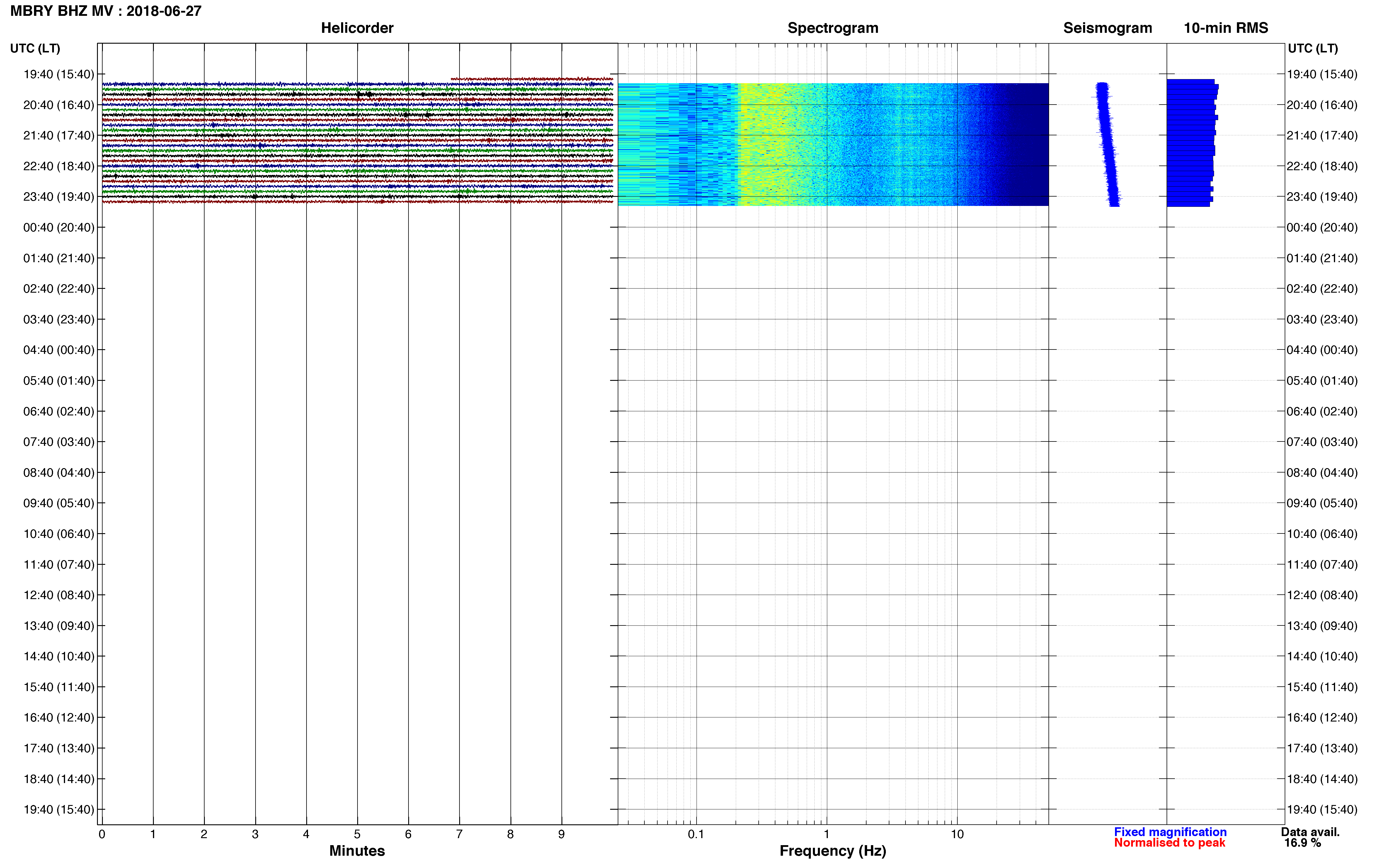This screenshot has width=1389, height=868.
Task: Click the left '04:40 (00:40)' time label
Action: click(59, 349)
